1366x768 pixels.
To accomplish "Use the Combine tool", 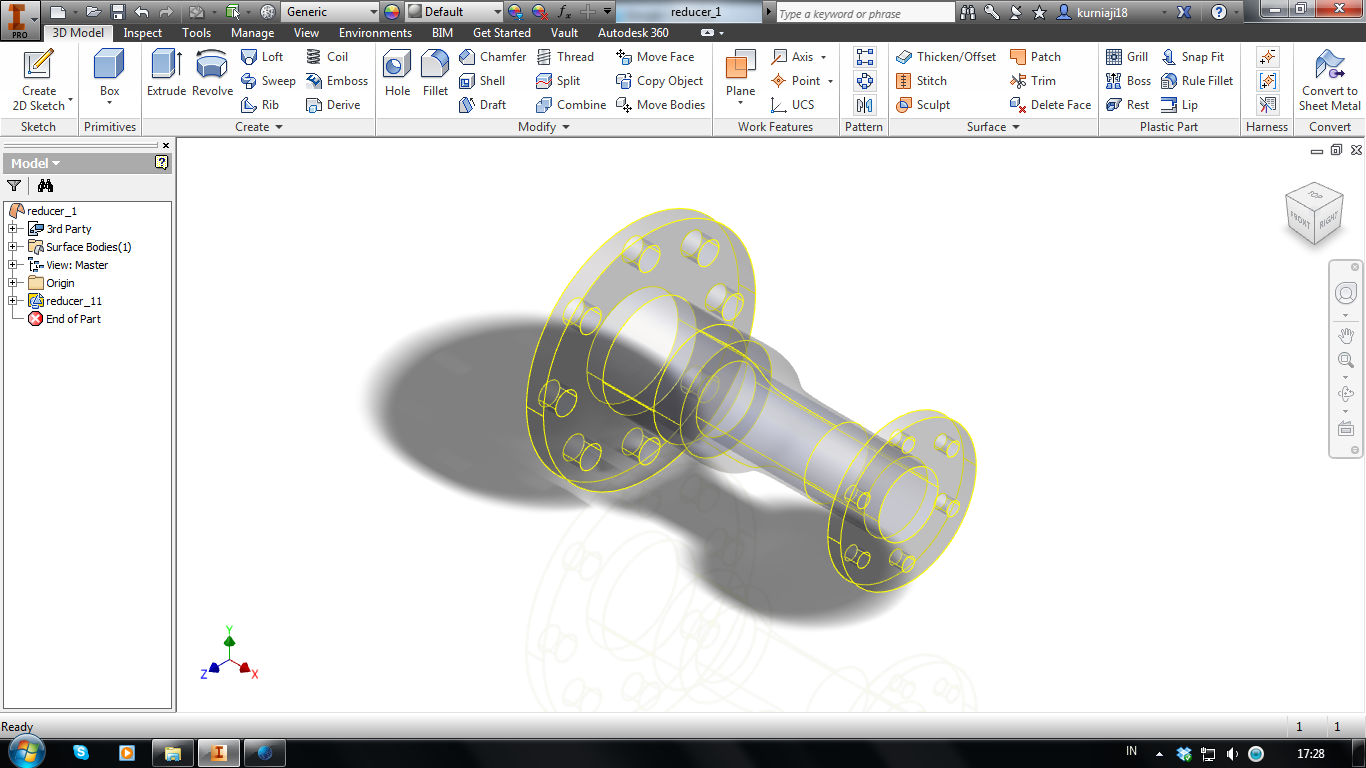I will point(571,105).
